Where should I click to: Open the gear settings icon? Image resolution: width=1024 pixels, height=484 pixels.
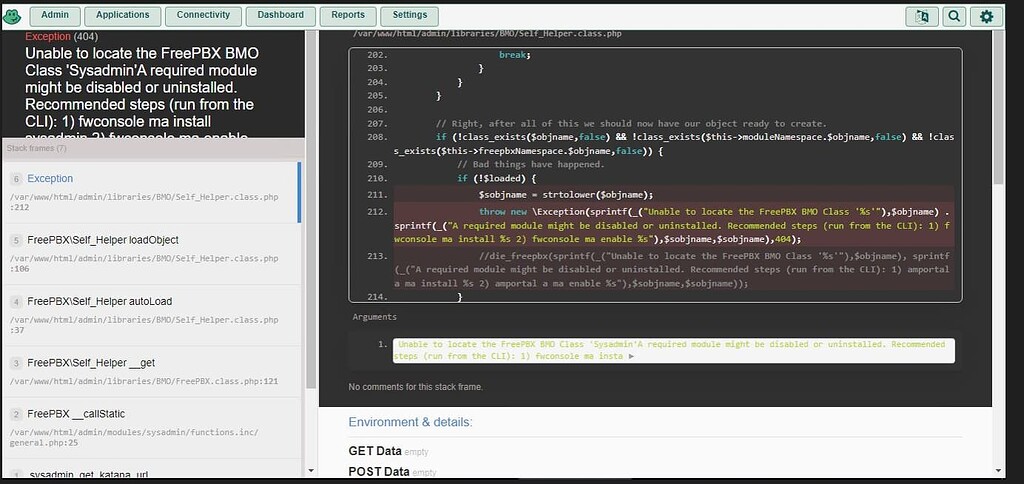tap(986, 16)
